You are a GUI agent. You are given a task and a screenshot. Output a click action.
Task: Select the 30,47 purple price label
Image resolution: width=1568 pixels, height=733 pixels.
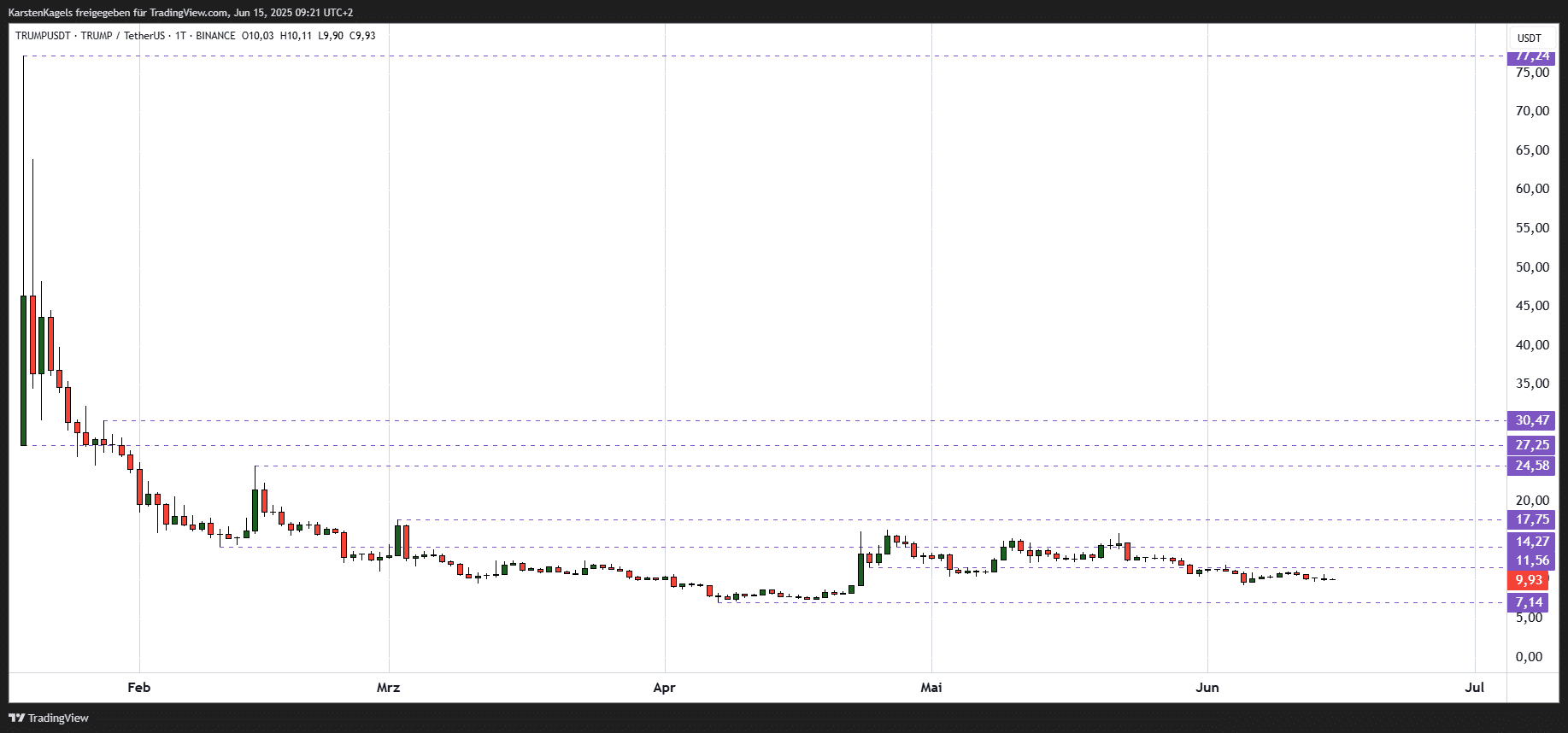click(x=1531, y=420)
